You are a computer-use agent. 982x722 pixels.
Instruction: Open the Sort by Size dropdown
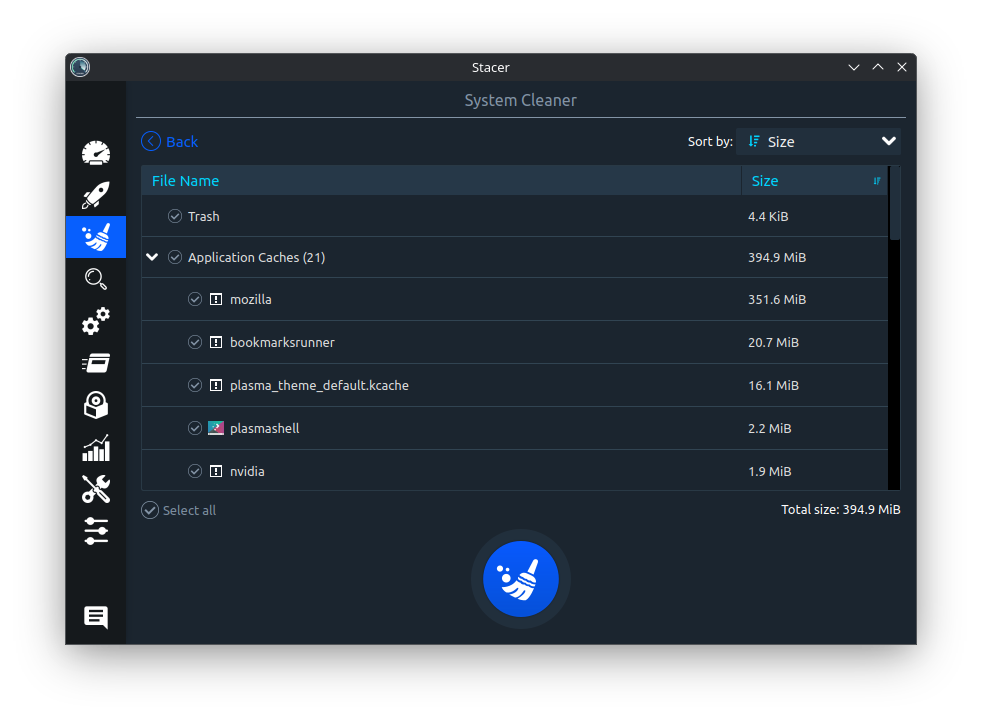[x=818, y=142]
